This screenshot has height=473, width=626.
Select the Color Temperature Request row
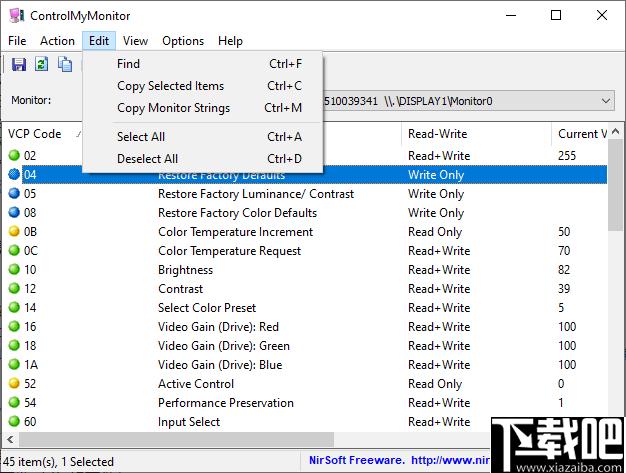click(x=307, y=251)
